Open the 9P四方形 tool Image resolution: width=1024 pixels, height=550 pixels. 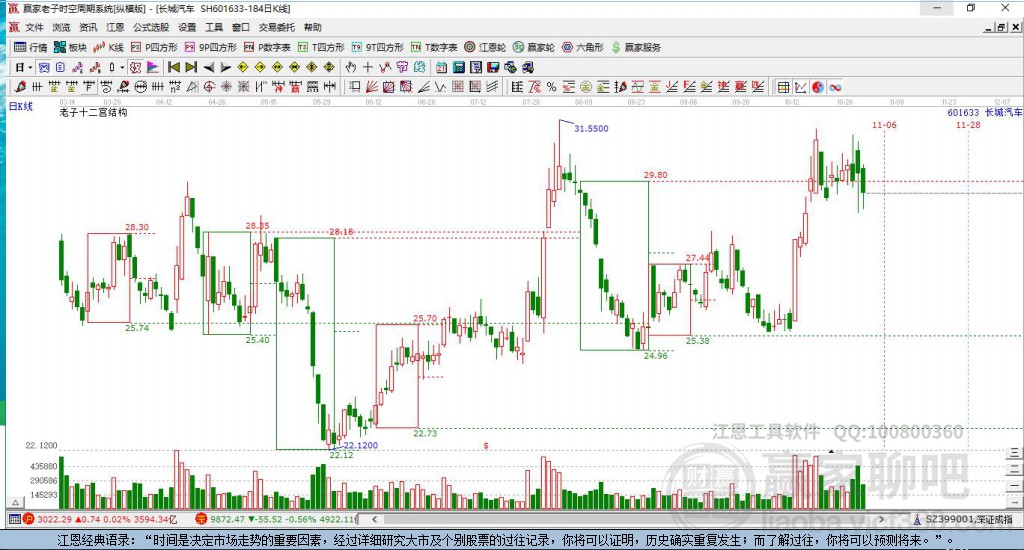click(x=211, y=47)
